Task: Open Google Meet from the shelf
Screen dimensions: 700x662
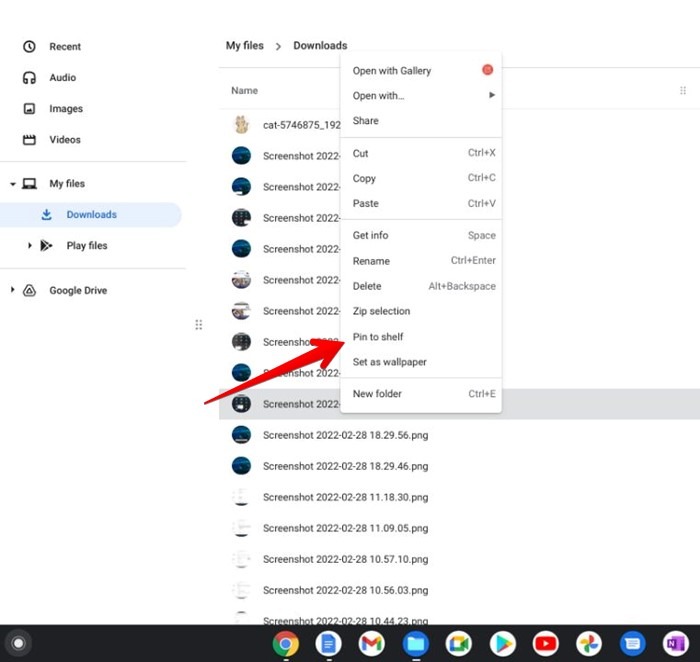Action: point(459,643)
